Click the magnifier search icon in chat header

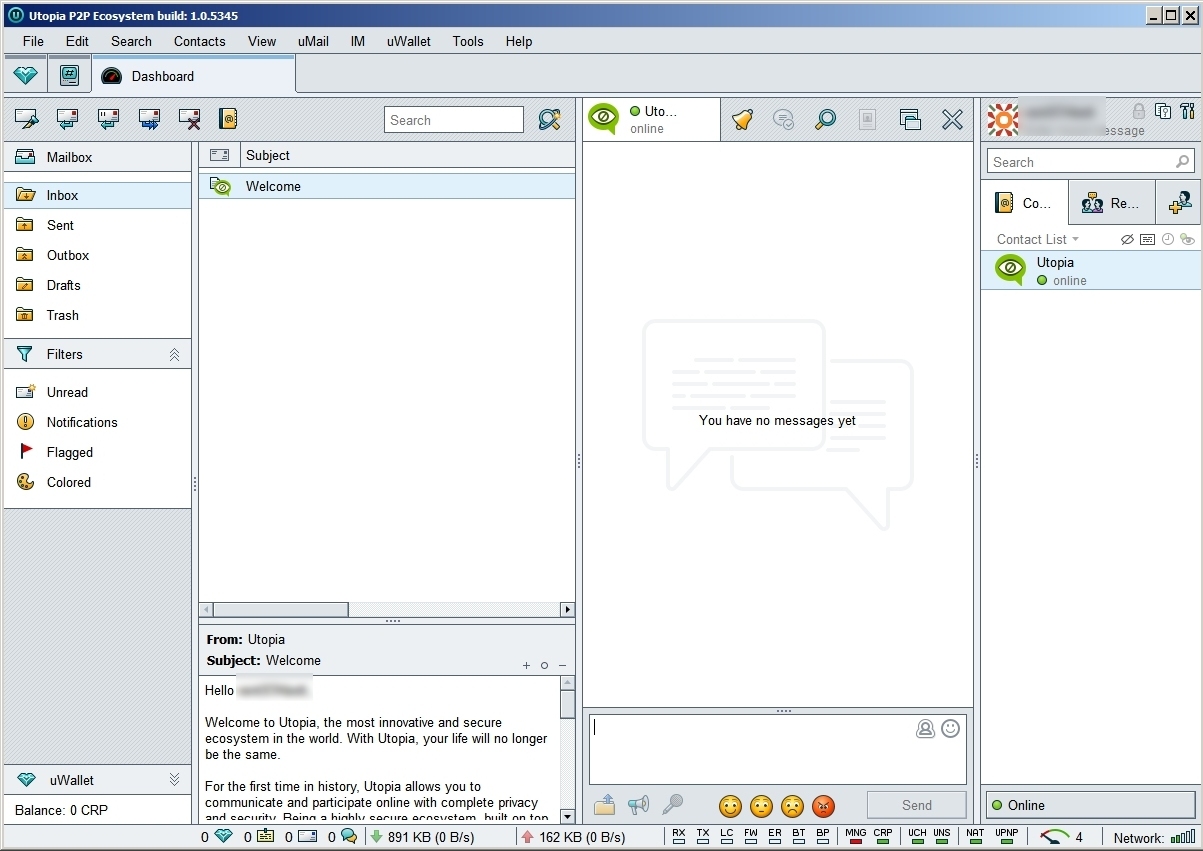tap(825, 120)
